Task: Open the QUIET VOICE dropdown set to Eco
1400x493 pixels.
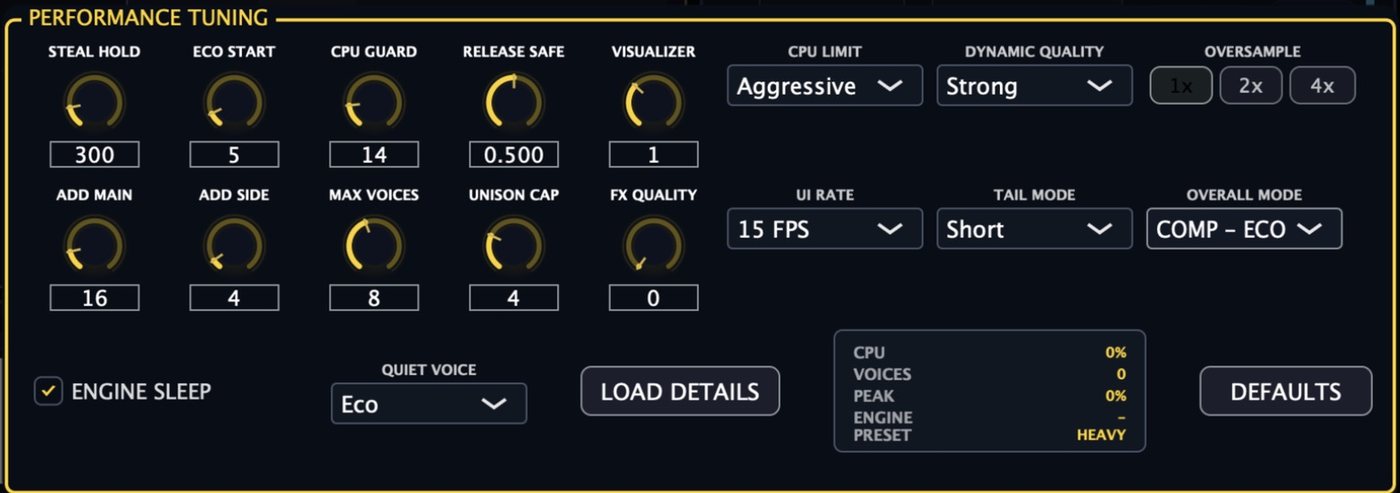Action: [429, 404]
